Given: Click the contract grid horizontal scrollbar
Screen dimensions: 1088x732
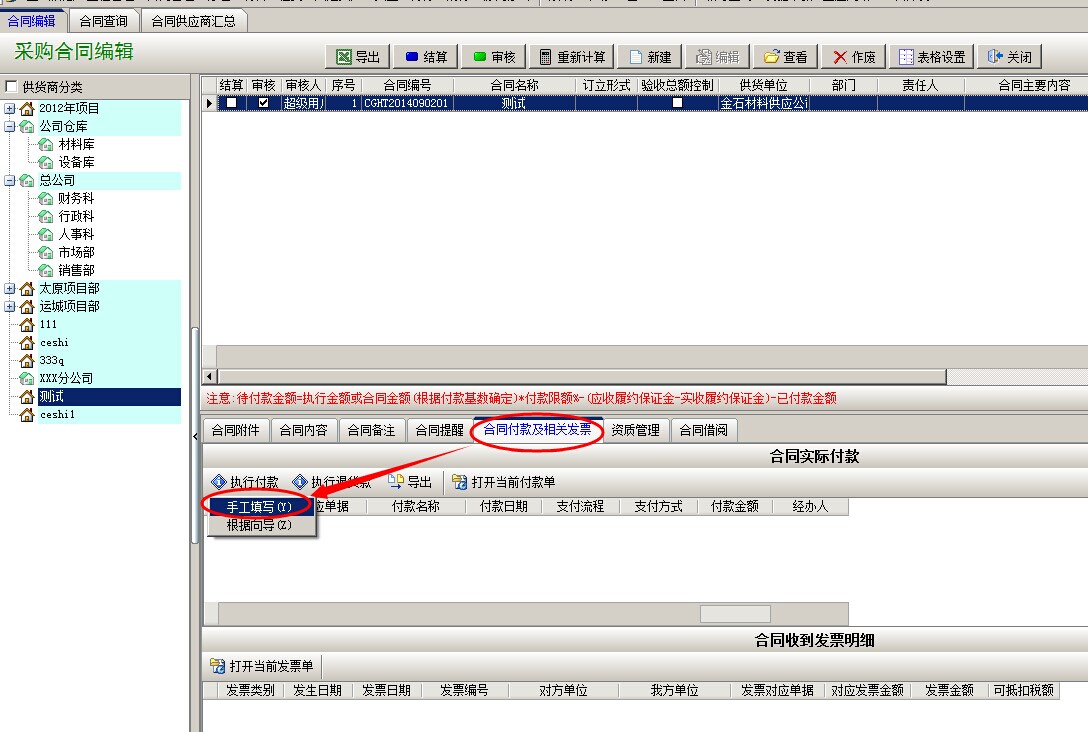Looking at the screenshot, I should [580, 377].
